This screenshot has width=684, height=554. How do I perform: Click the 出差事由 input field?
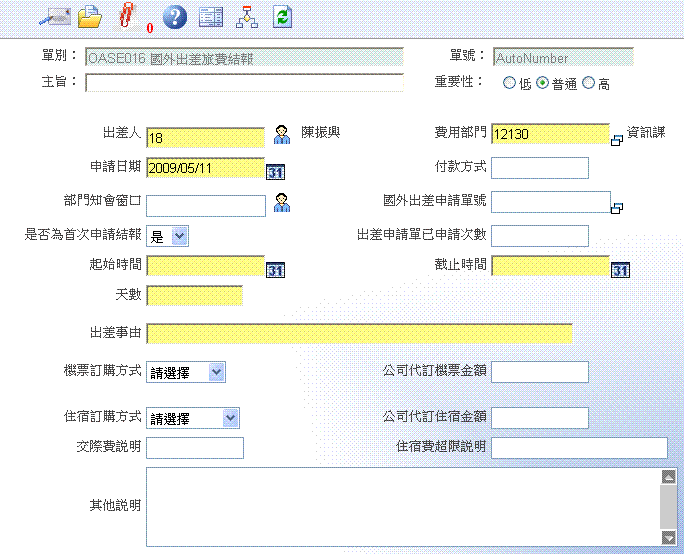[359, 333]
